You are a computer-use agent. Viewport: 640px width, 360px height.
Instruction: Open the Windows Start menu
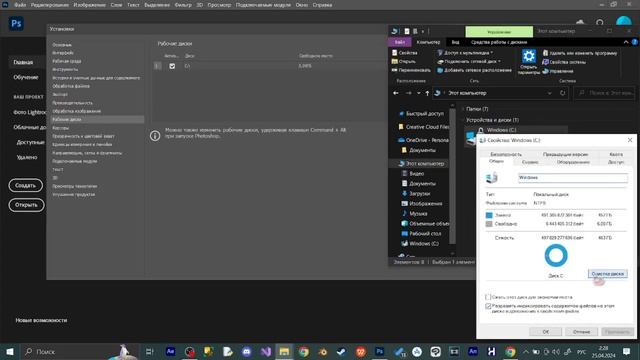(9, 351)
